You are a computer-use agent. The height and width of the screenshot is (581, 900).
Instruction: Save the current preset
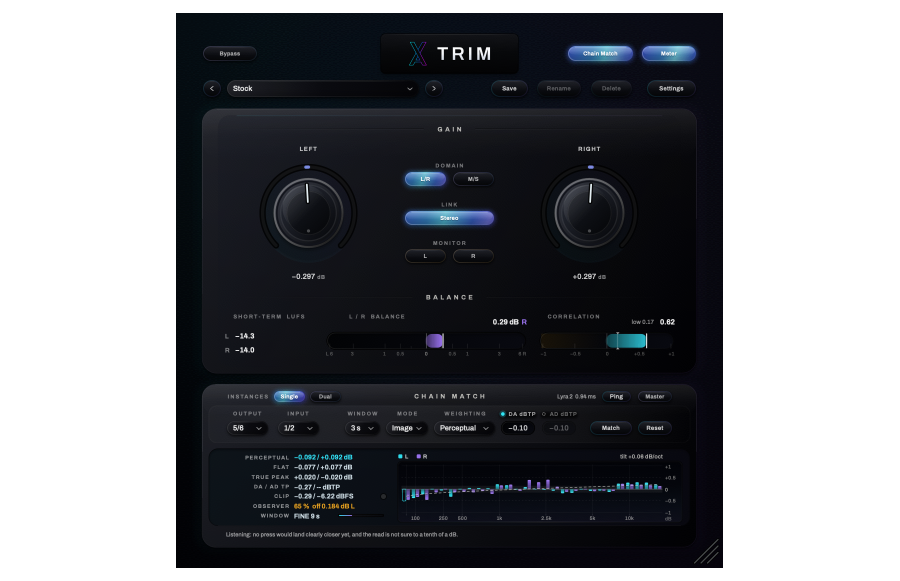pyautogui.click(x=509, y=88)
